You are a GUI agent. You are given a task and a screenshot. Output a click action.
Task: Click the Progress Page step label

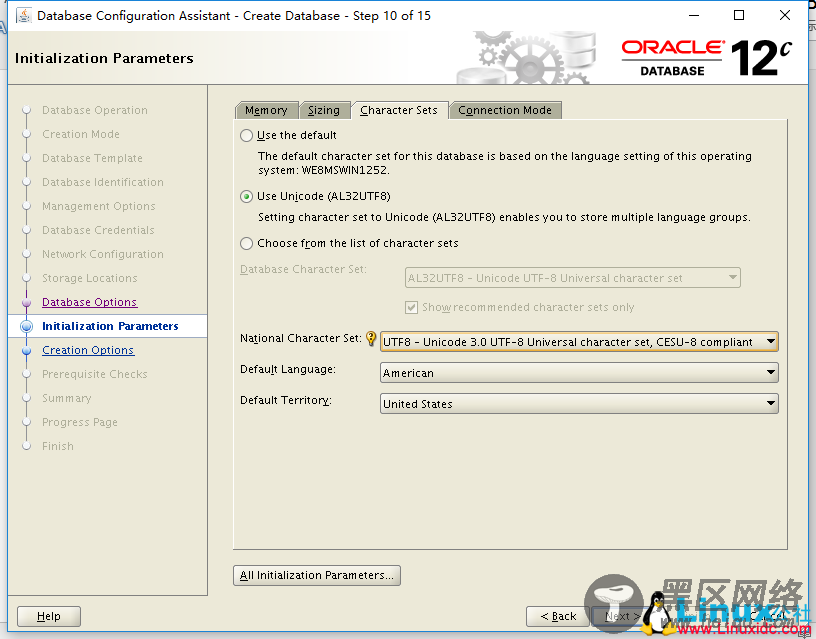point(80,422)
